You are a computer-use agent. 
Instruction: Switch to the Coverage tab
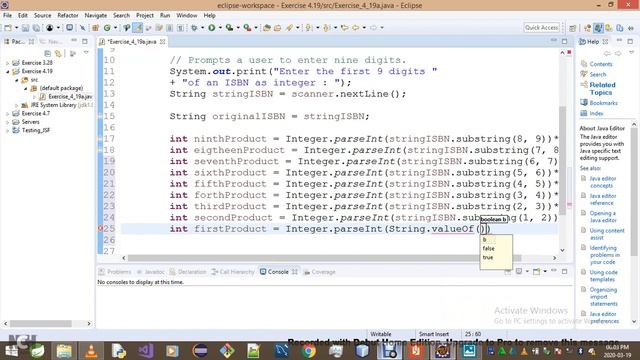point(320,272)
